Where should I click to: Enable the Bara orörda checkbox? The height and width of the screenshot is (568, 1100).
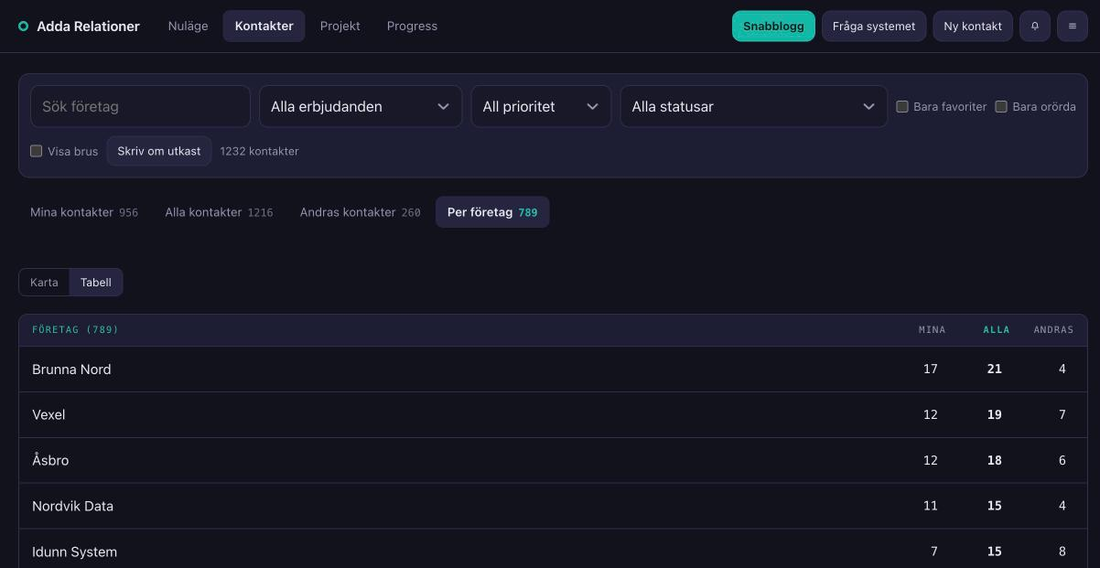pos(1001,107)
